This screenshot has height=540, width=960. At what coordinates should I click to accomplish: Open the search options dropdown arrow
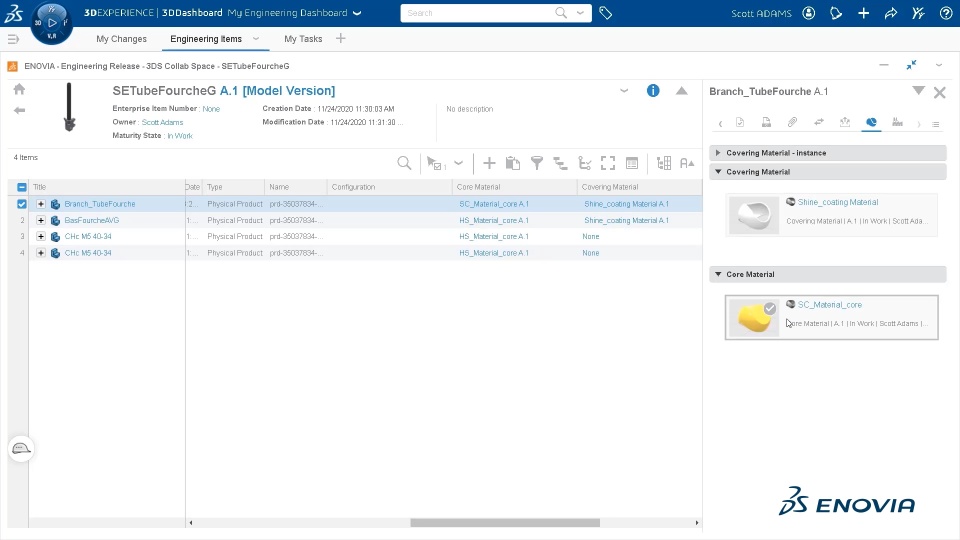click(580, 13)
